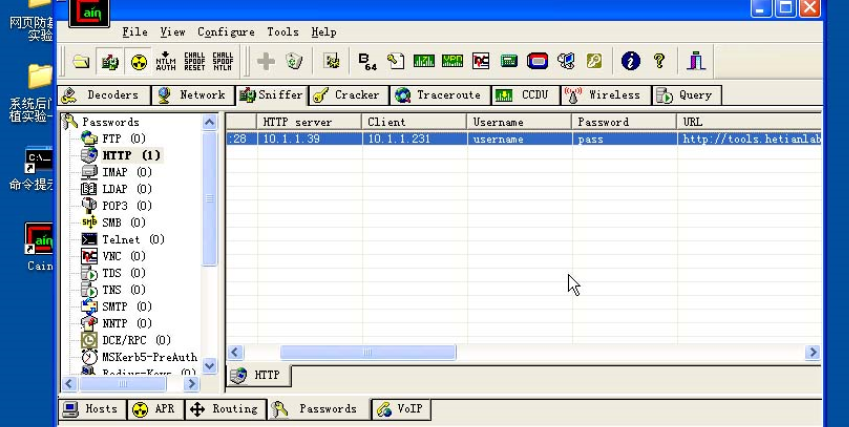Viewport: 849px width, 427px height.
Task: Click the key-on-document decoder icon
Action: (x=395, y=61)
